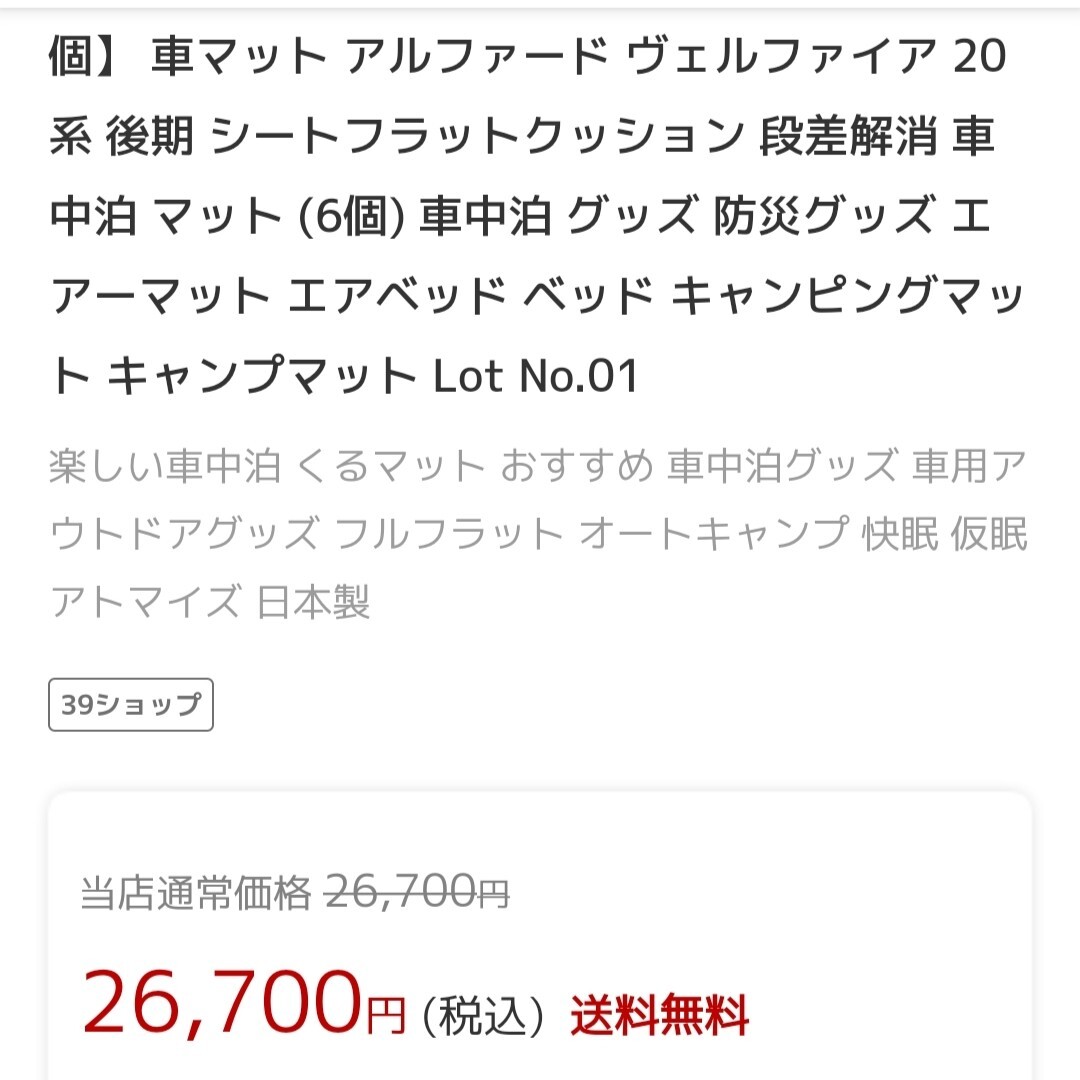Click the strikethrough 26,700円 regular price
This screenshot has height=1080, width=1080.
(x=418, y=892)
